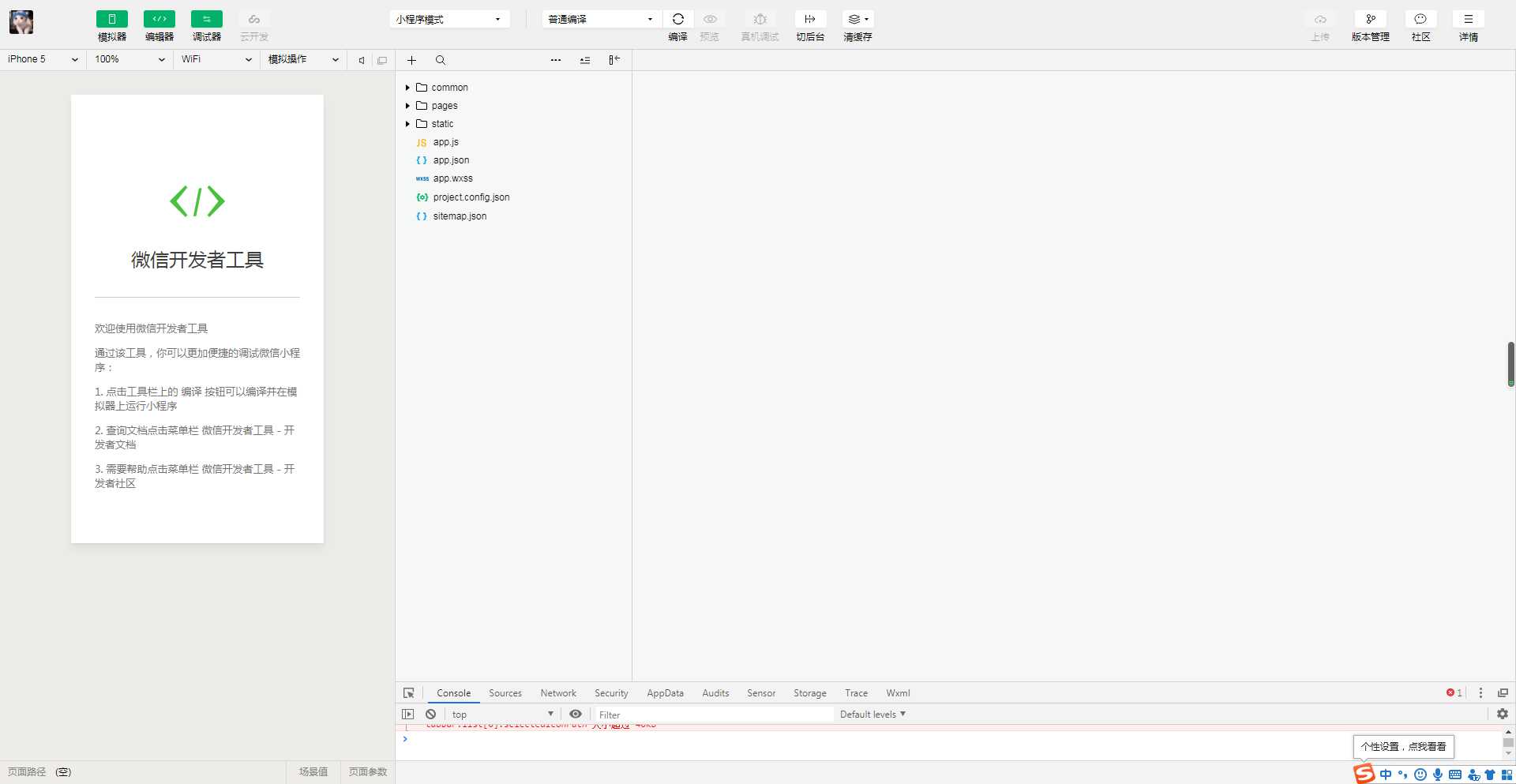Open the 清缓存 clear cache menu
Viewport: 1516px width, 784px height.
[858, 19]
